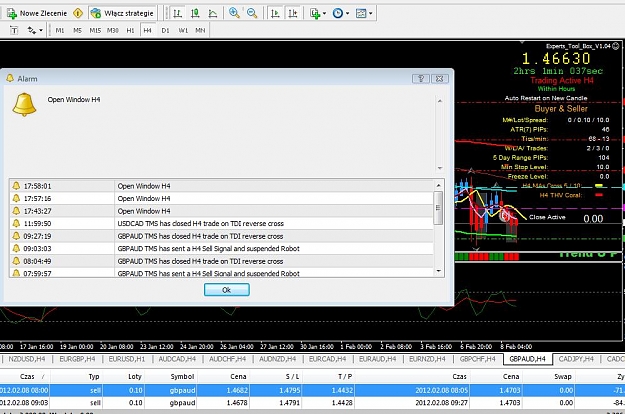The height and width of the screenshot is (414, 625).
Task: Click the alert list vertical scrollbar
Action: click(438, 228)
